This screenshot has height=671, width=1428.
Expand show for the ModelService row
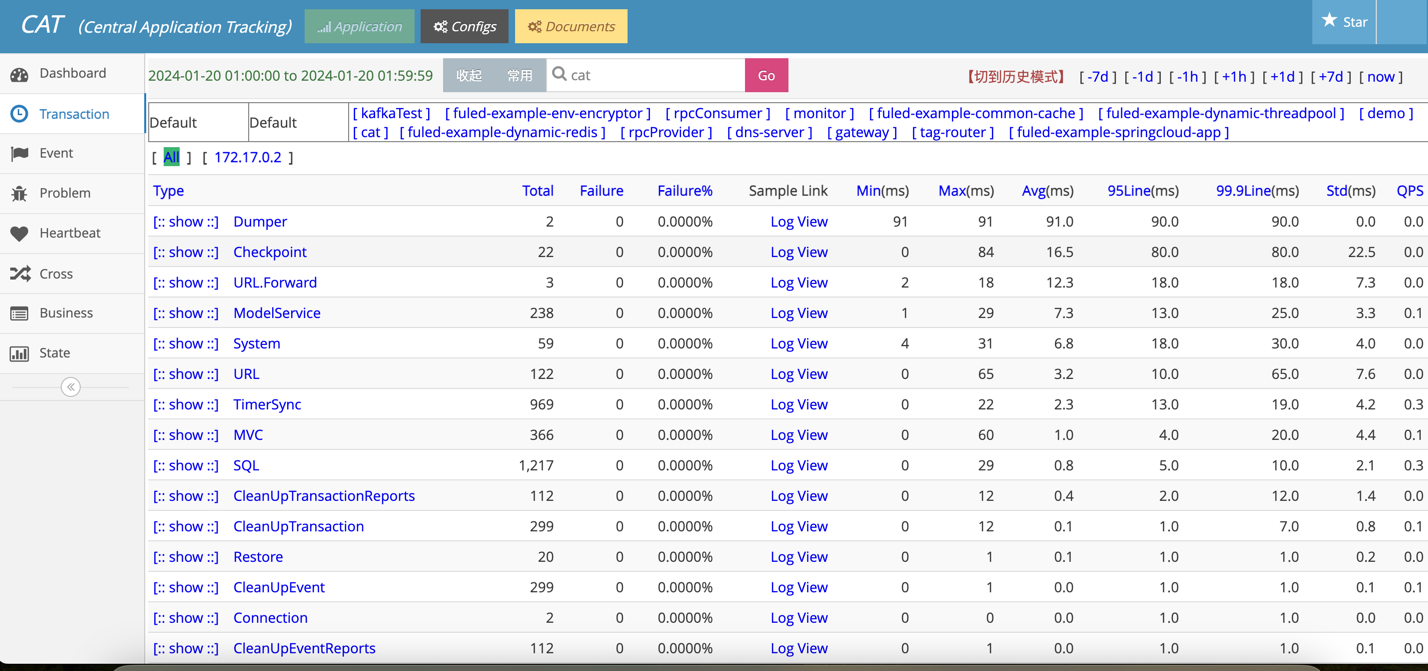(x=185, y=313)
